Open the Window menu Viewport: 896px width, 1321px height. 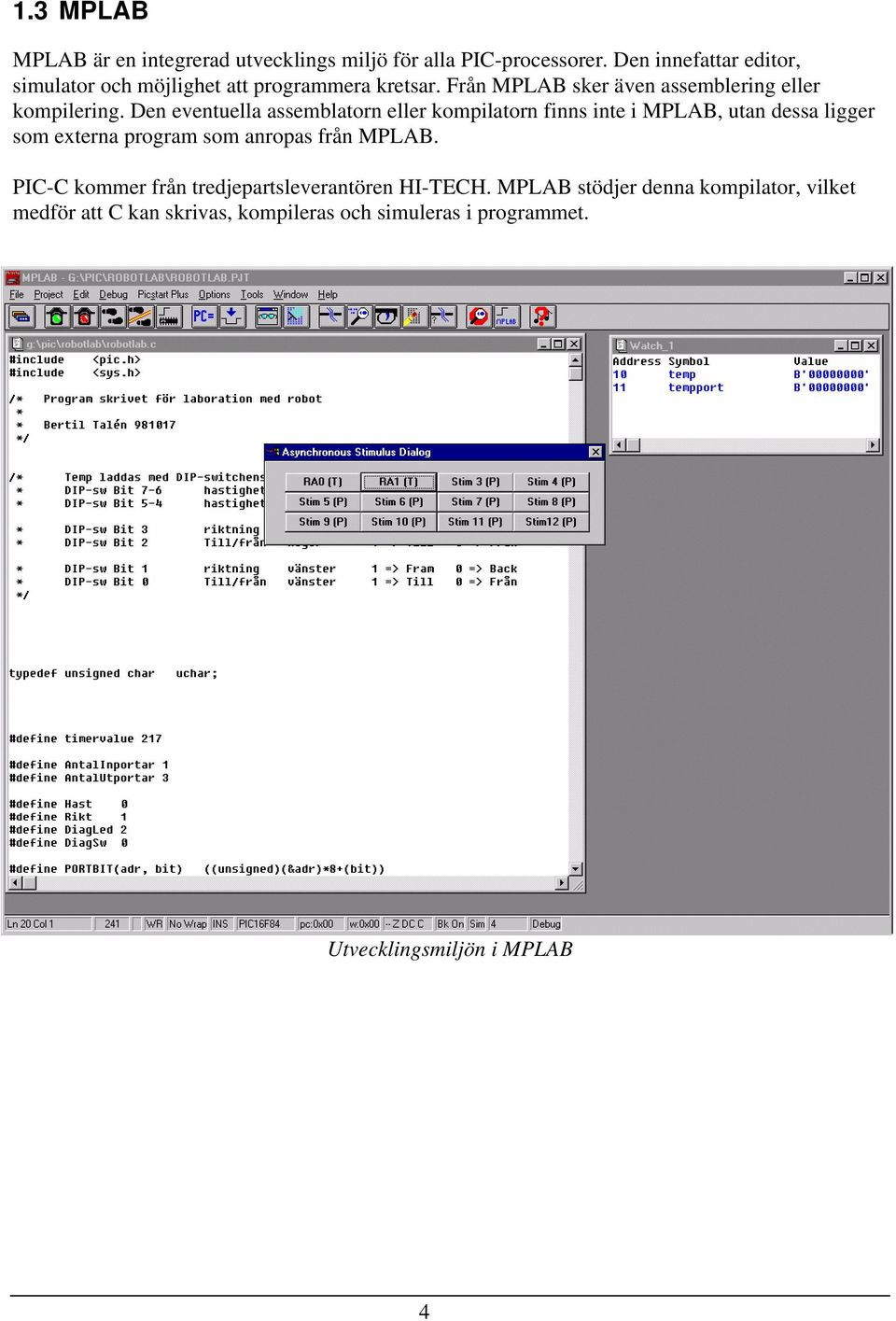click(x=290, y=295)
